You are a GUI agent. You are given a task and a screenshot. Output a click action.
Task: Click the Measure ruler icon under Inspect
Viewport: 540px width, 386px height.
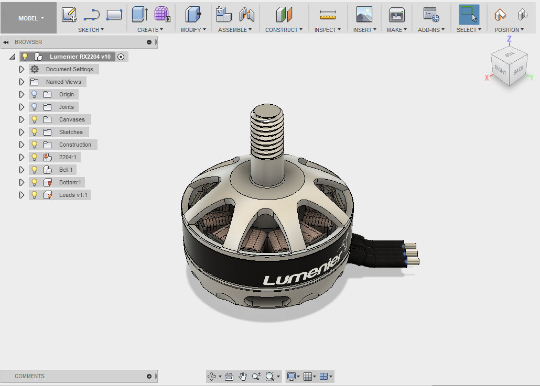328,15
